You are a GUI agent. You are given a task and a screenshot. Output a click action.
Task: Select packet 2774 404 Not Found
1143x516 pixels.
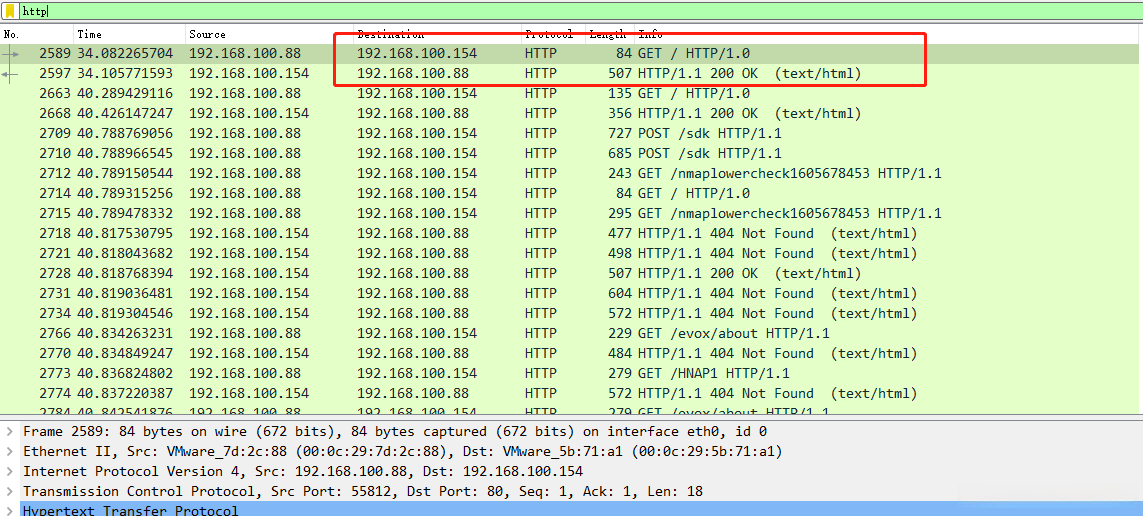[x=570, y=394]
